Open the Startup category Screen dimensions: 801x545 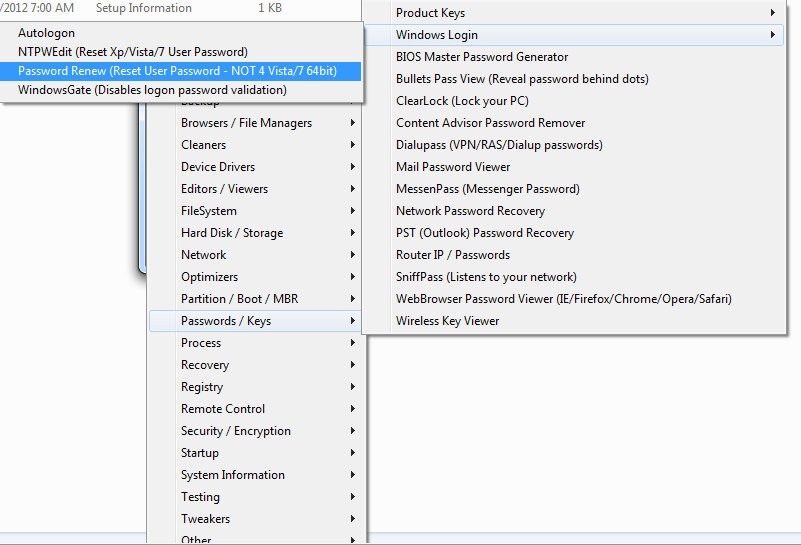(255, 452)
